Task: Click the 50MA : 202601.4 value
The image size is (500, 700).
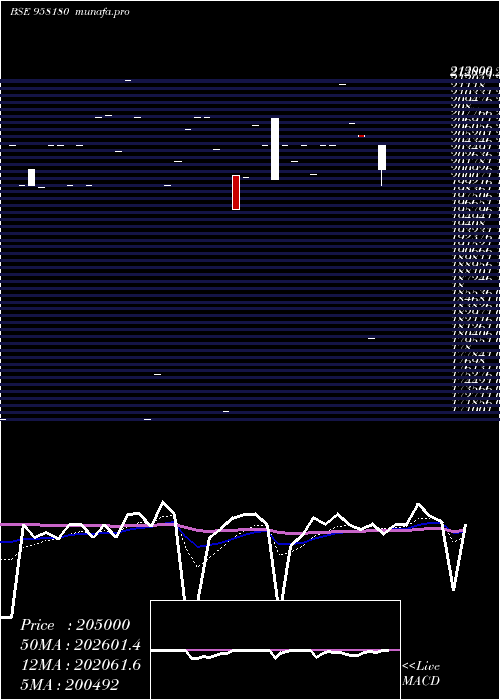Action: click(81, 645)
